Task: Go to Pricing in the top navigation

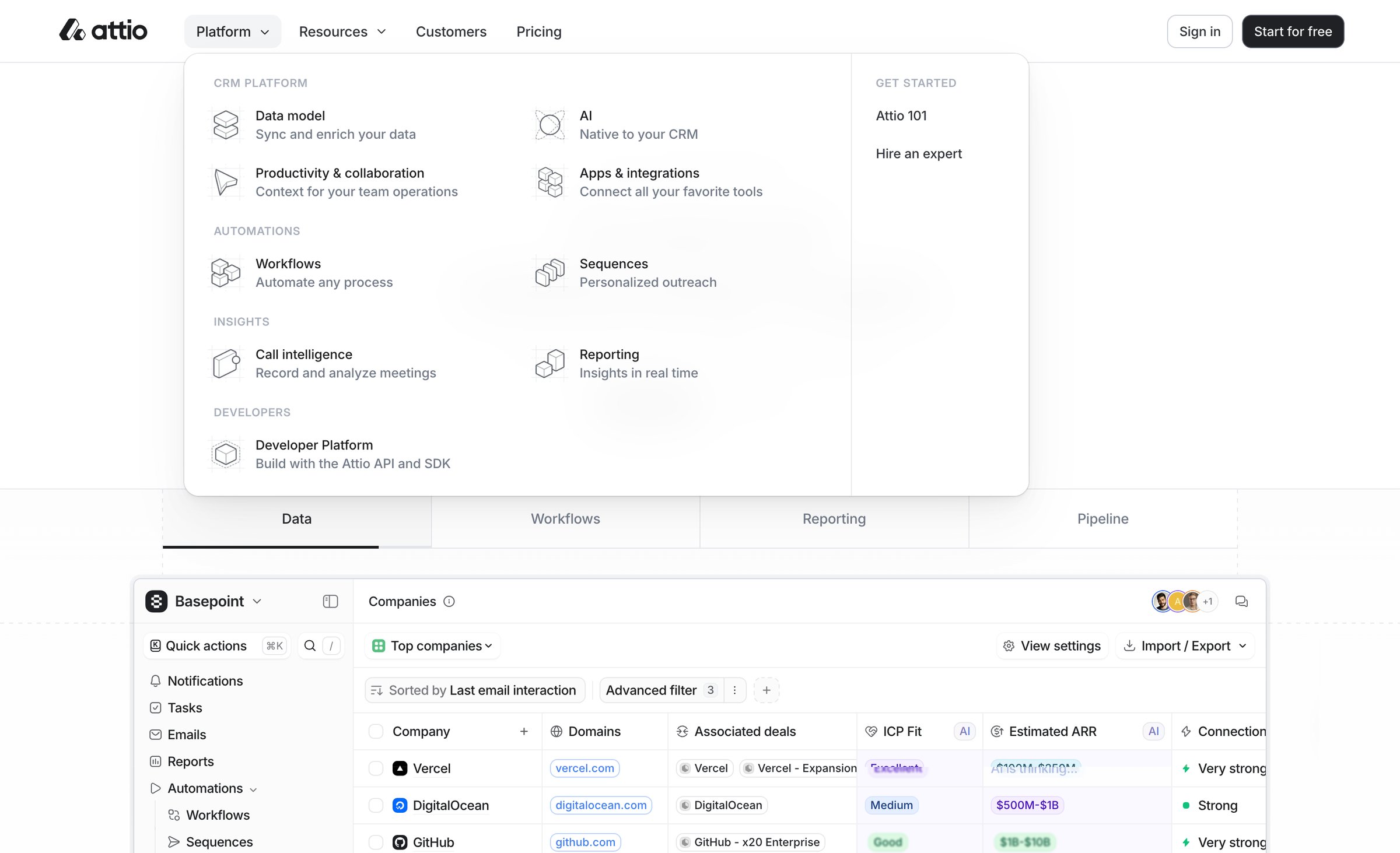Action: [539, 31]
